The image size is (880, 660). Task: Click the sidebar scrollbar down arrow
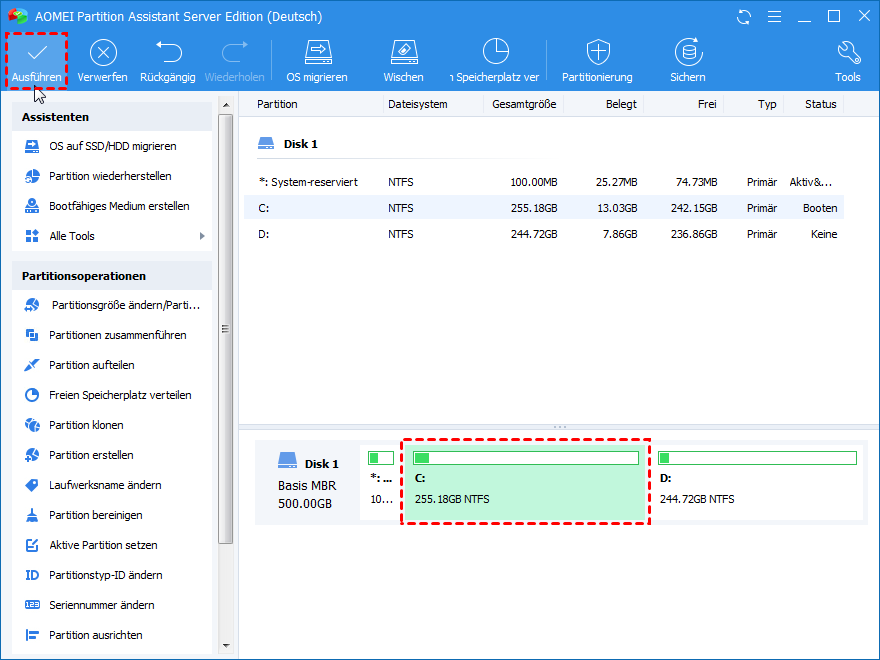coord(225,646)
